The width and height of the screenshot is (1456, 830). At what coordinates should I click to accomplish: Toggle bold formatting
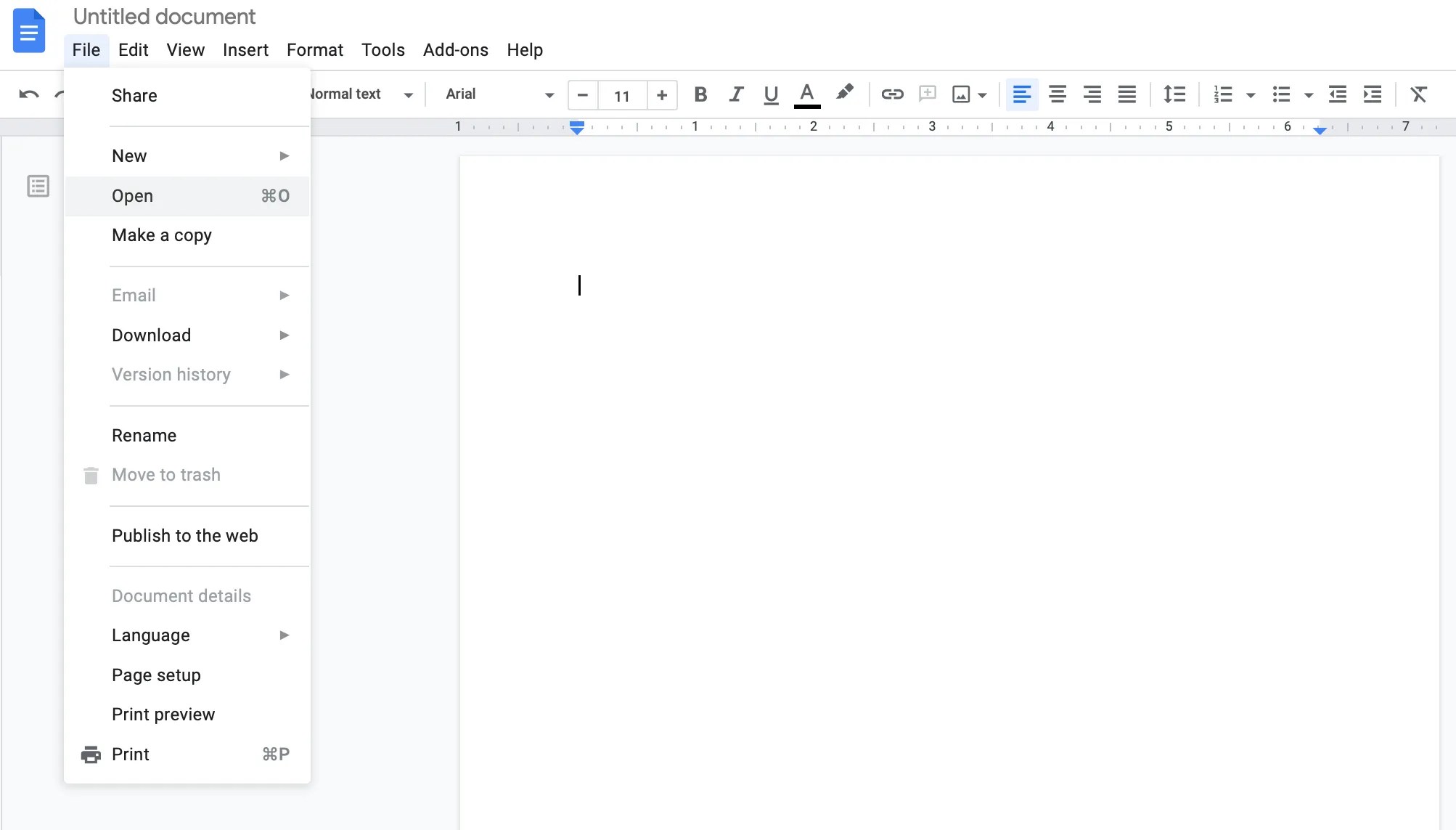(700, 94)
